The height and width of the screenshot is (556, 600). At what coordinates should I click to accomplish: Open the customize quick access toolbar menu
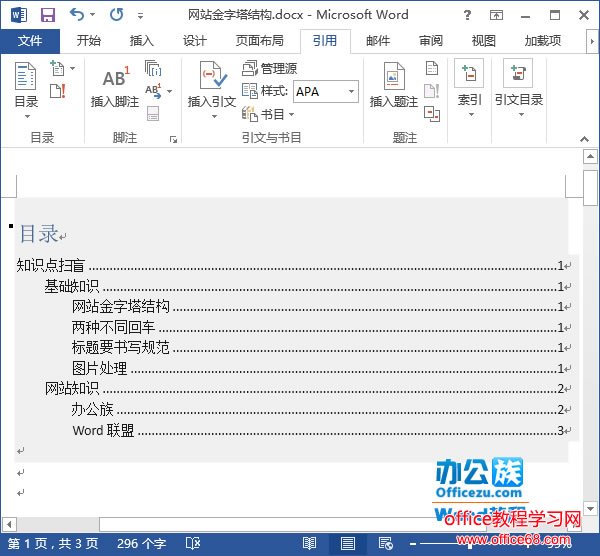click(140, 16)
